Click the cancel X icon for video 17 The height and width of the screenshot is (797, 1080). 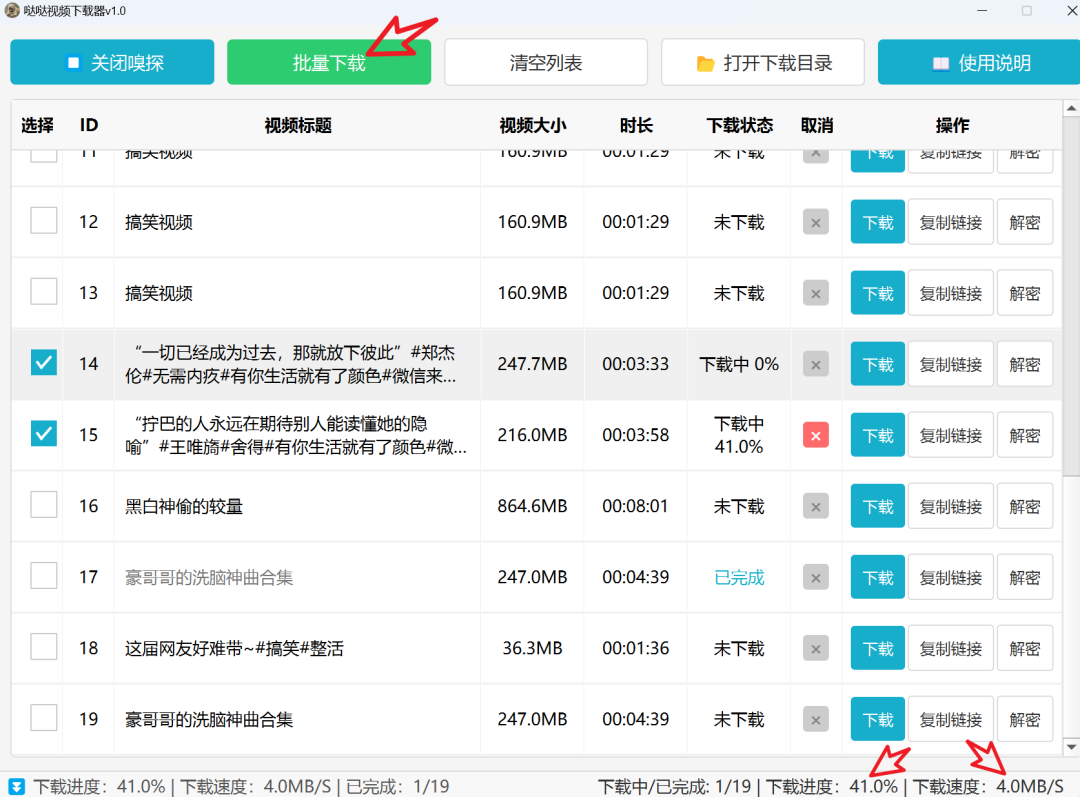point(815,578)
